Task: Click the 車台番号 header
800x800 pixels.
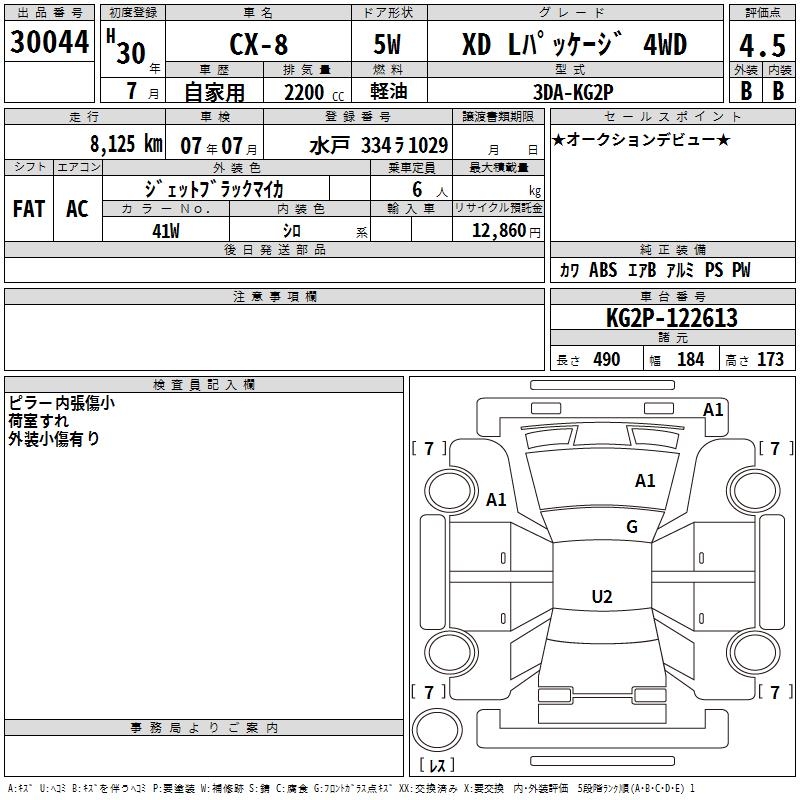Action: pos(672,296)
